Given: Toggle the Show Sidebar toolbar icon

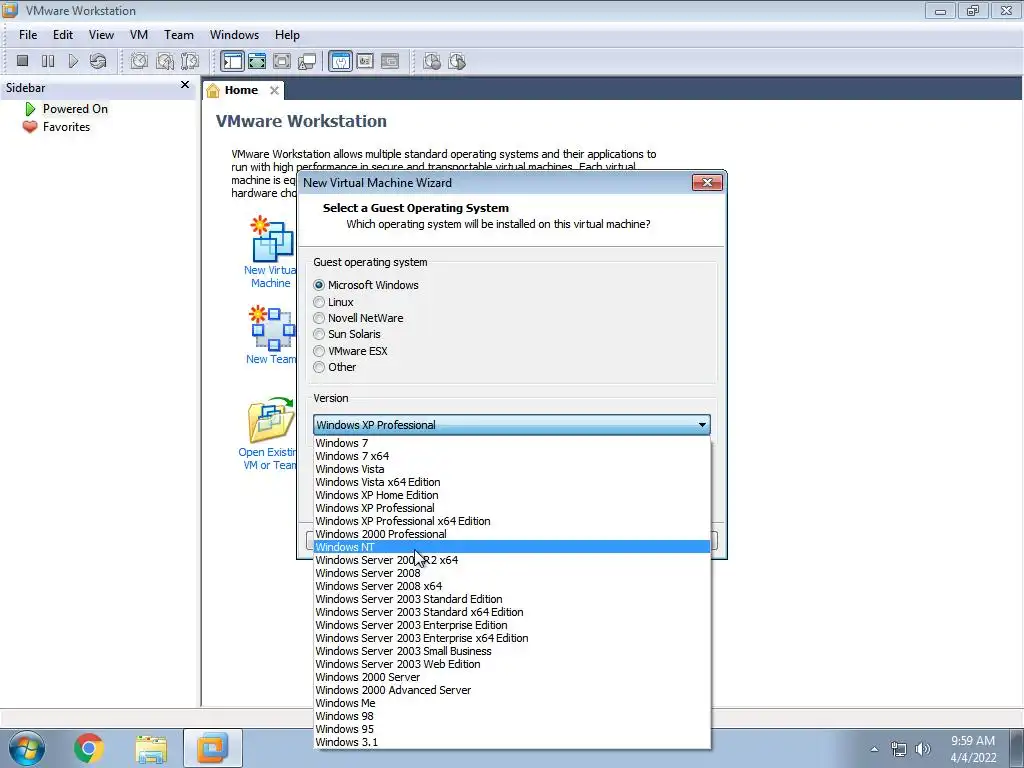Looking at the screenshot, I should point(232,61).
